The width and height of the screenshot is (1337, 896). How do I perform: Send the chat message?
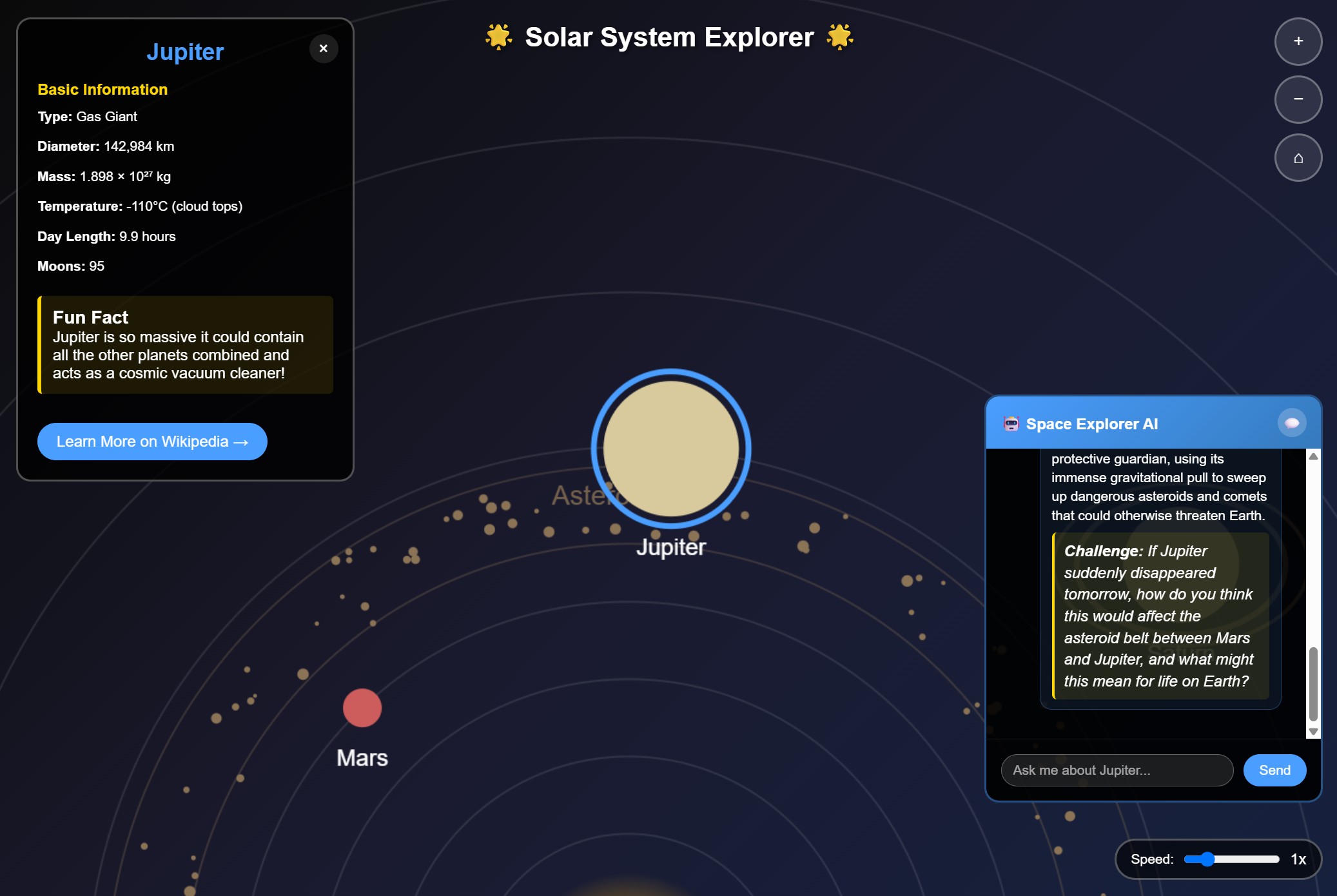tap(1274, 770)
